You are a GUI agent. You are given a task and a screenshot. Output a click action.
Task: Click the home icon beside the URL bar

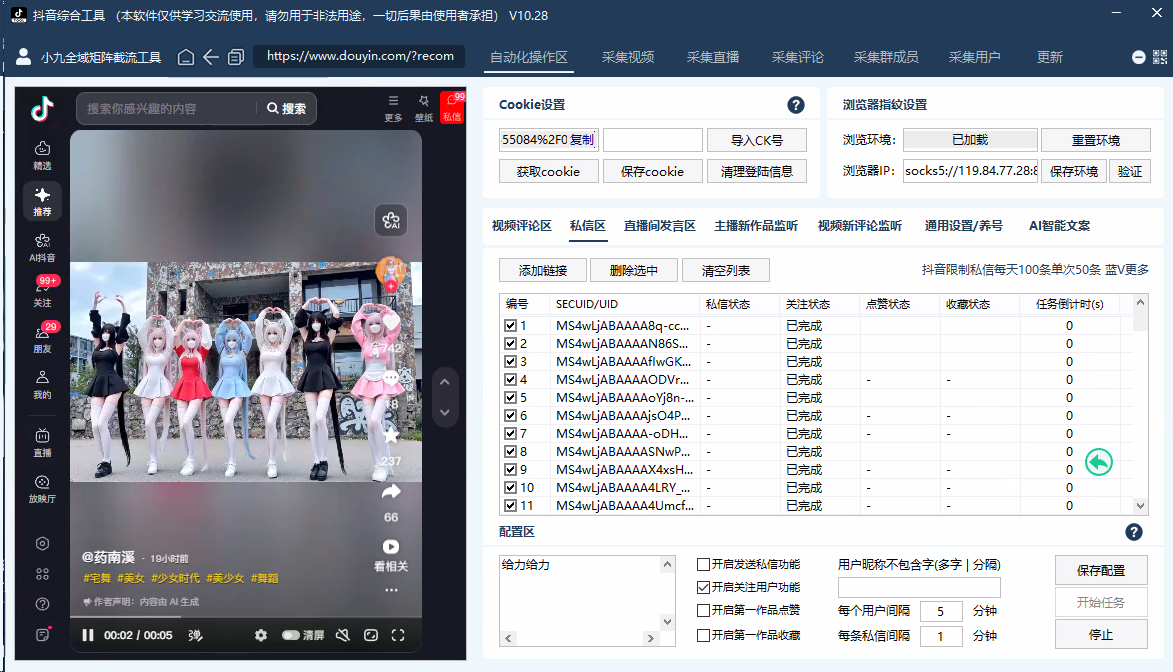pos(186,57)
